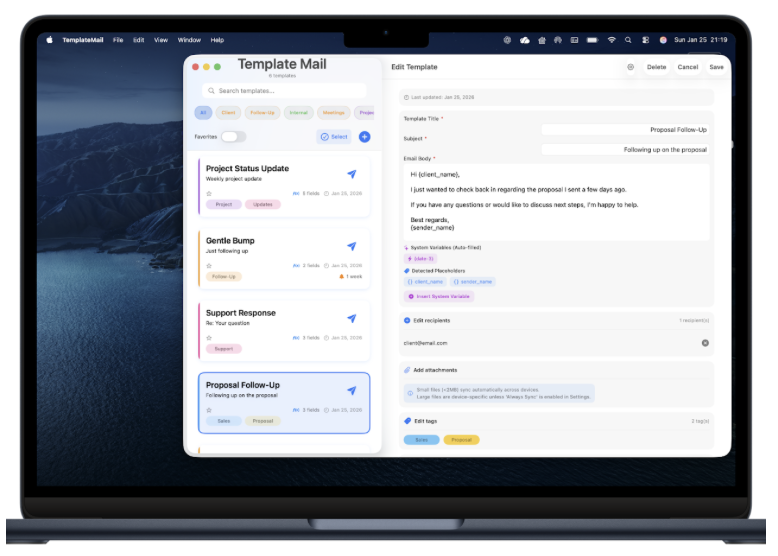
Task: Click the date and time in menu bar
Action: click(700, 40)
